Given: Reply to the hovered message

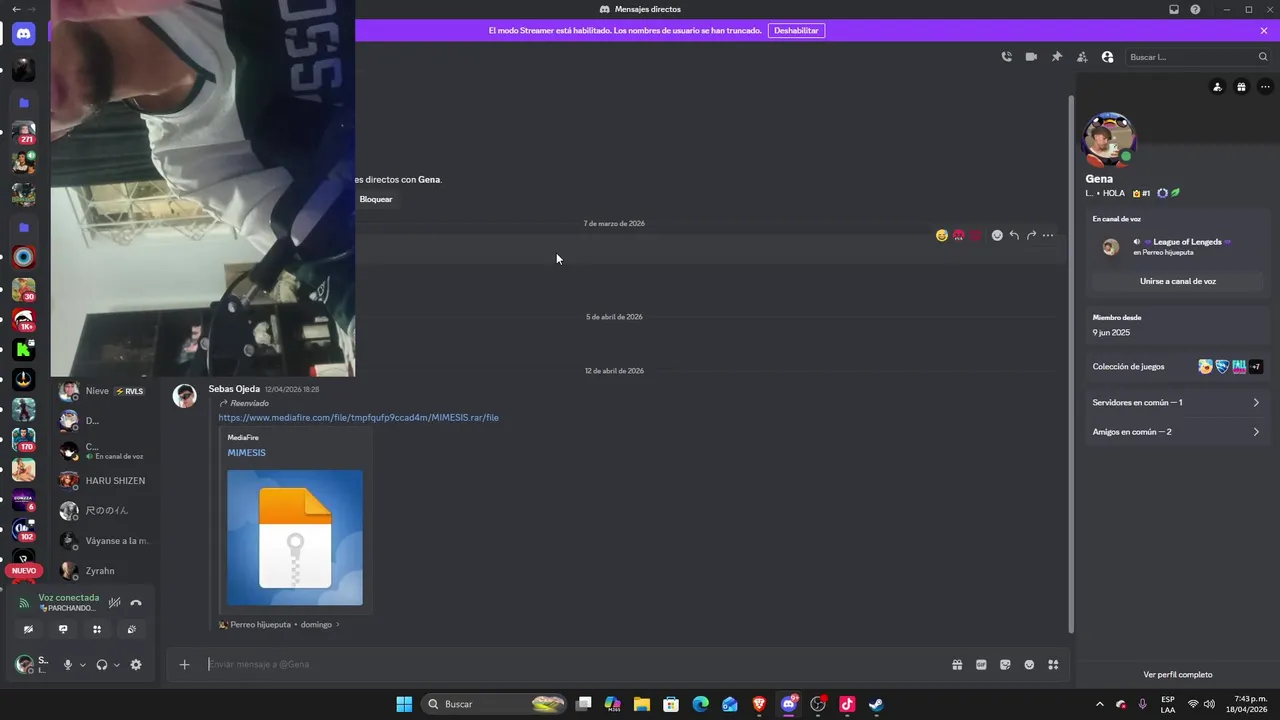Looking at the screenshot, I should coord(1014,236).
